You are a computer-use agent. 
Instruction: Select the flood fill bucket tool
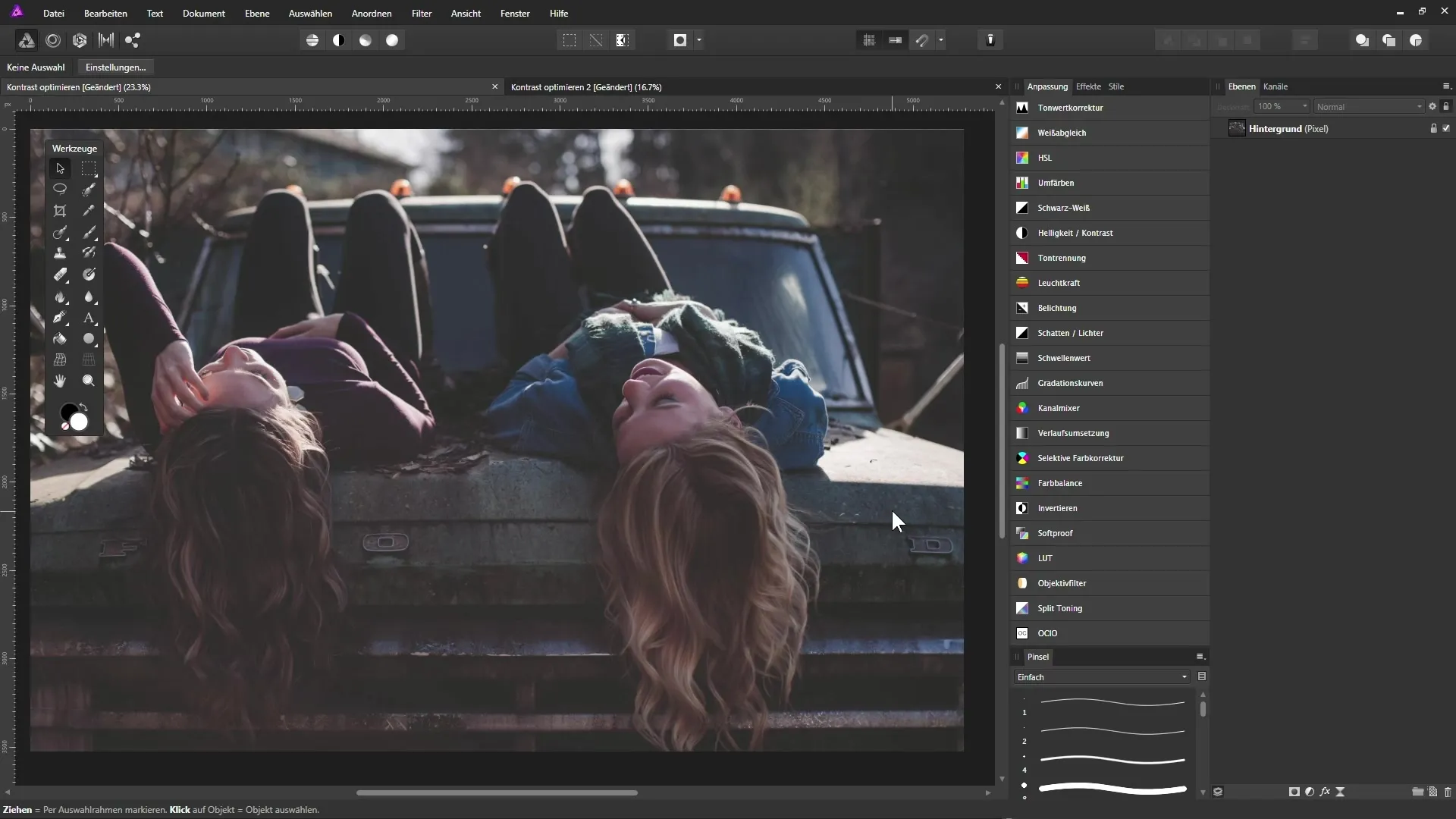pos(60,339)
